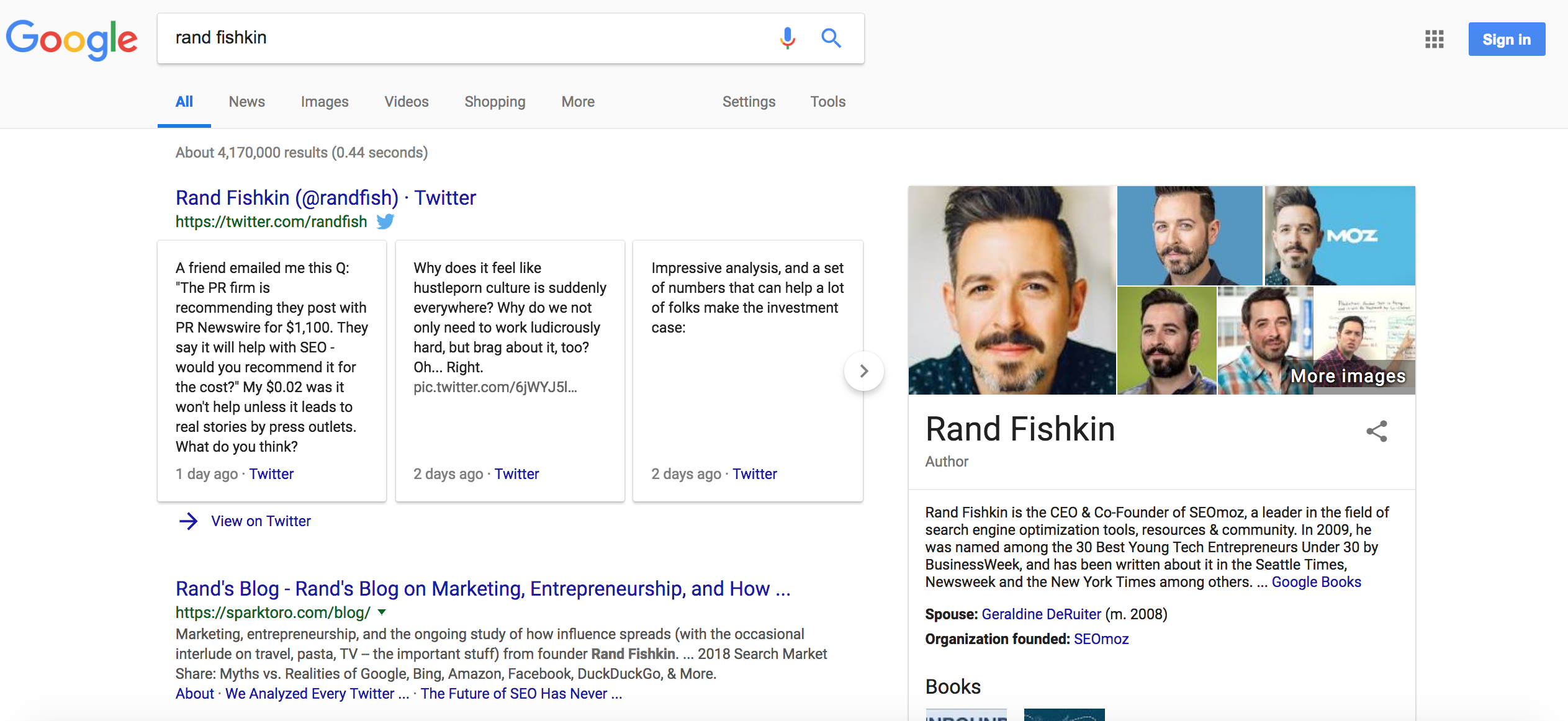
Task: Click the Sign in button
Action: pyautogui.click(x=1507, y=39)
